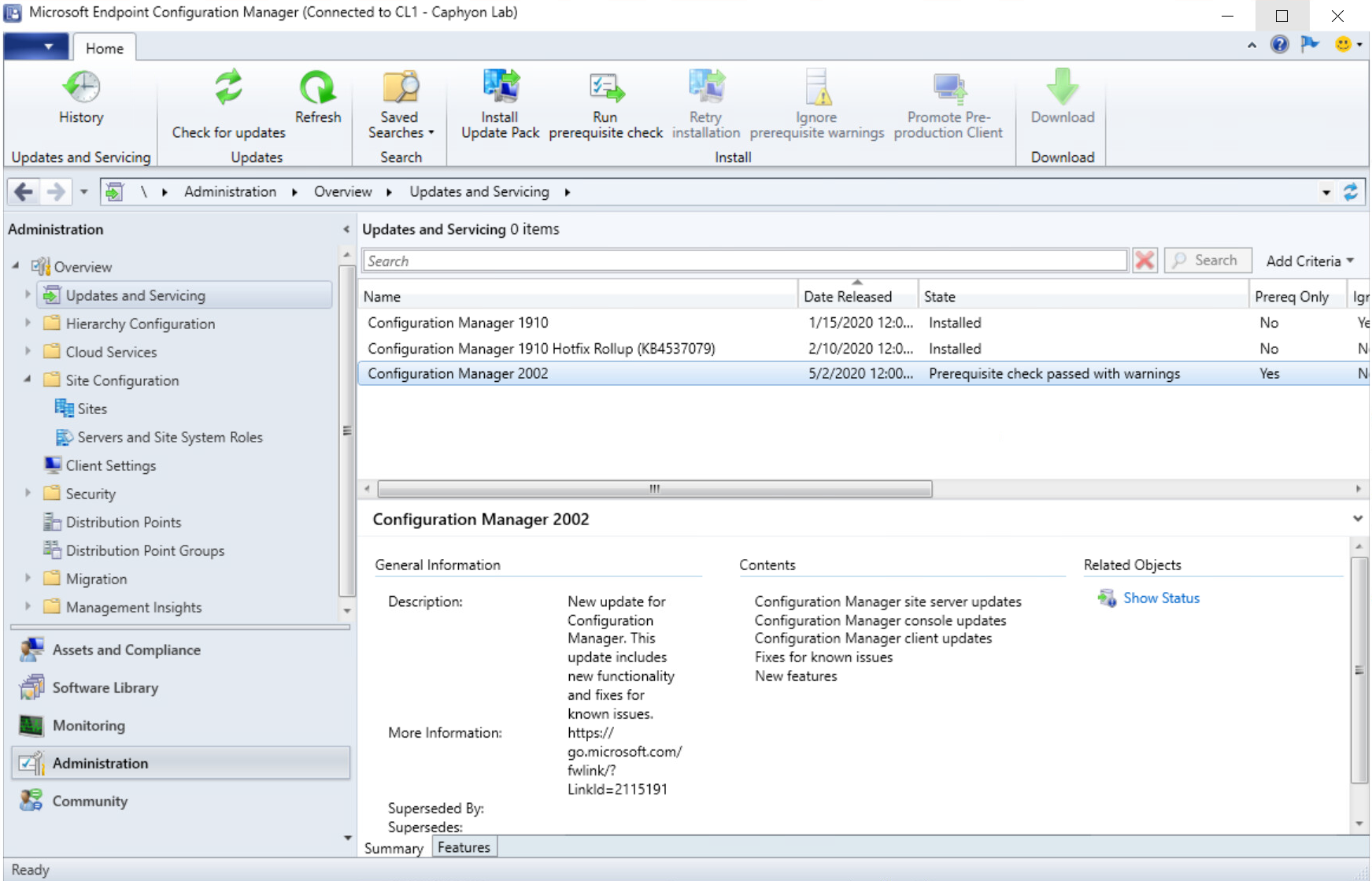Select Updates and Servicing tree node

tap(185, 295)
